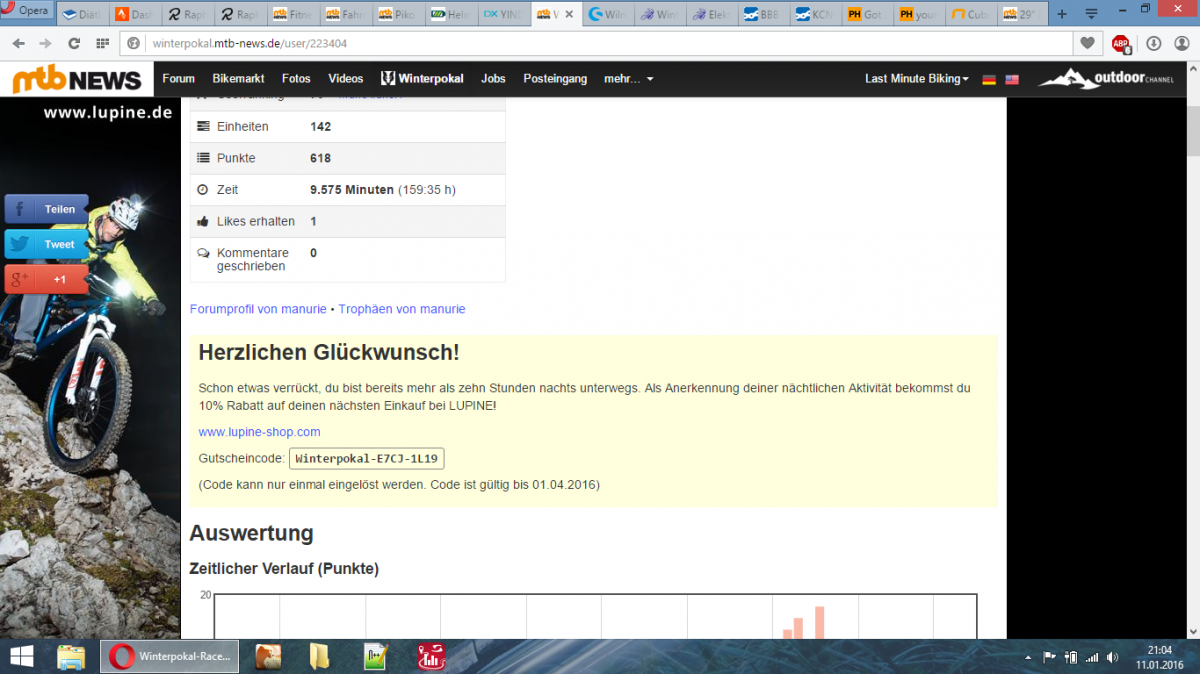Click the globe site info icon
The height and width of the screenshot is (674, 1200).
click(133, 44)
